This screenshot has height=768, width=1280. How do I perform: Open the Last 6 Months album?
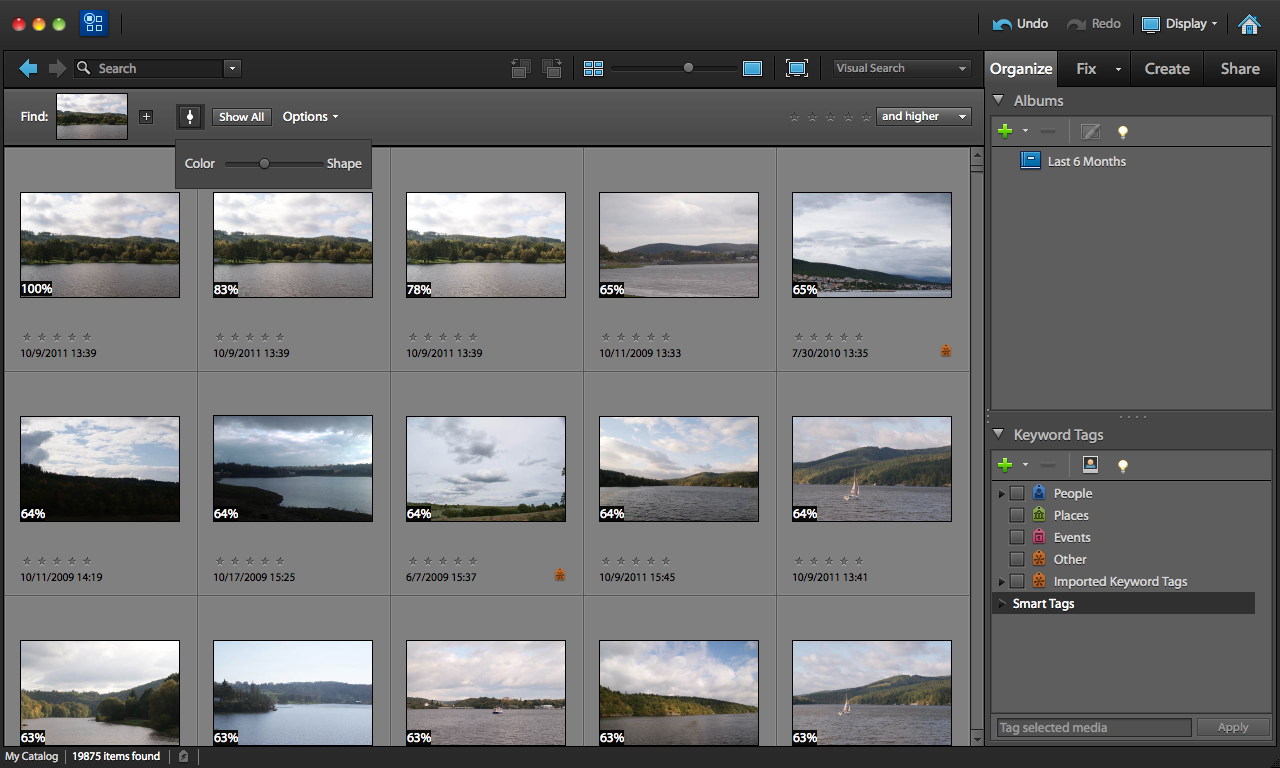[1072, 161]
